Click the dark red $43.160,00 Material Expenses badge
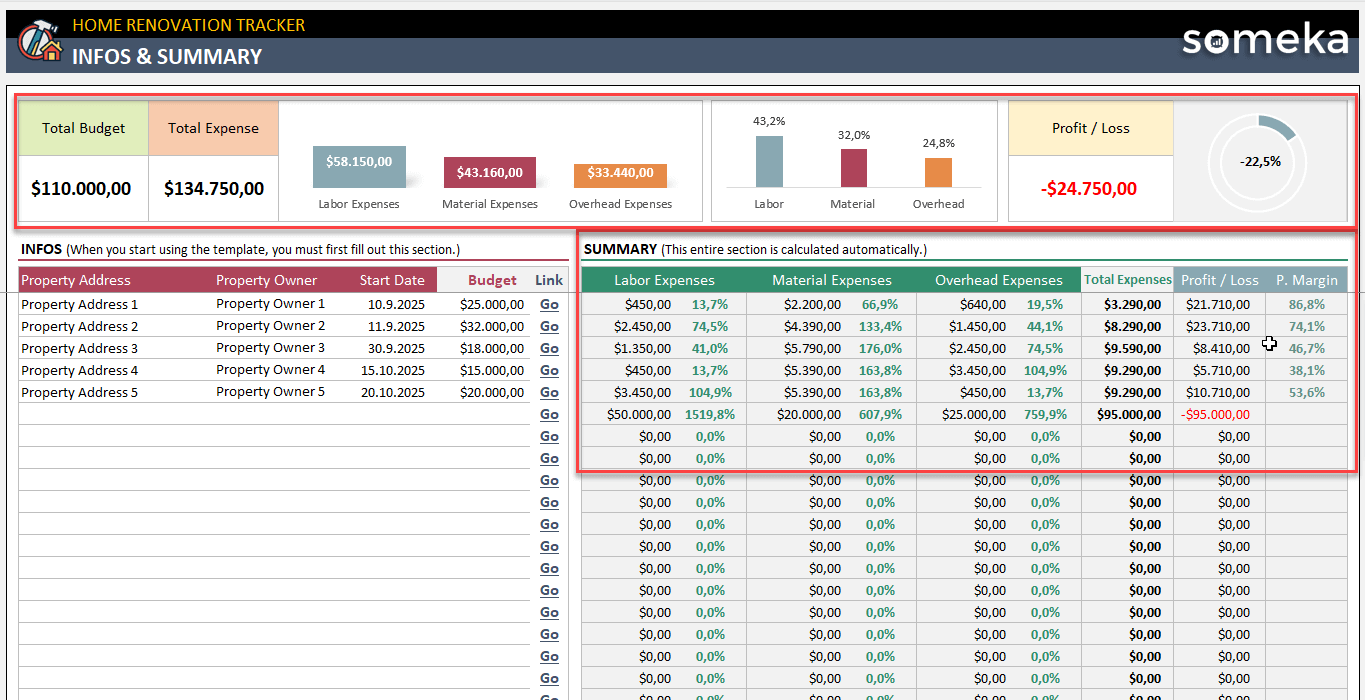The image size is (1365, 700). pyautogui.click(x=489, y=172)
